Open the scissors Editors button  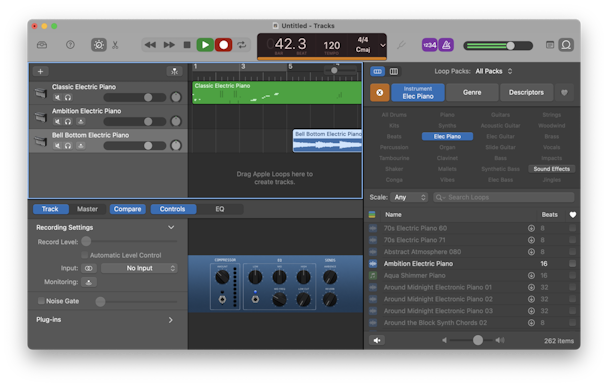pyautogui.click(x=115, y=45)
